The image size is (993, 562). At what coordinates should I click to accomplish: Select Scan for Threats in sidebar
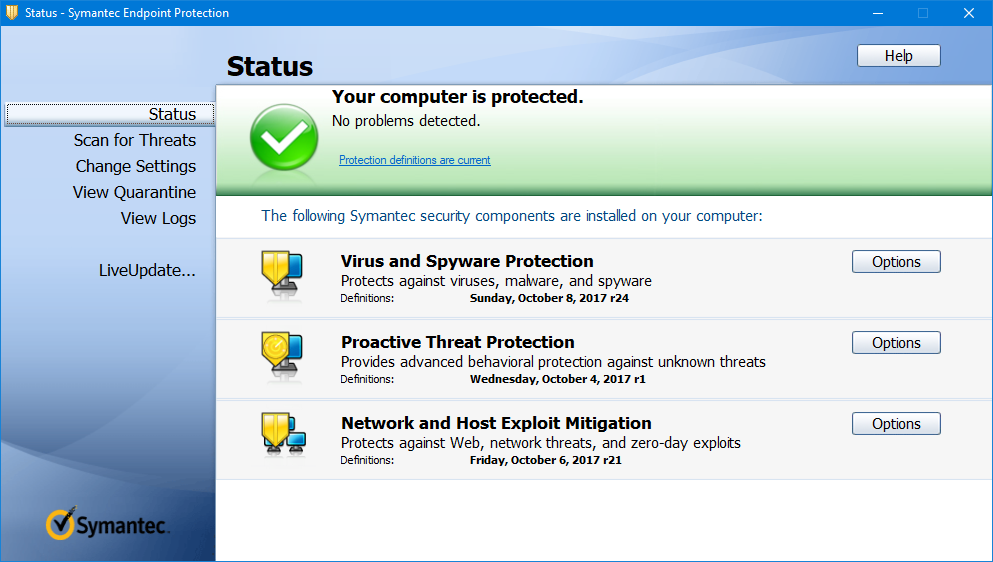(135, 140)
